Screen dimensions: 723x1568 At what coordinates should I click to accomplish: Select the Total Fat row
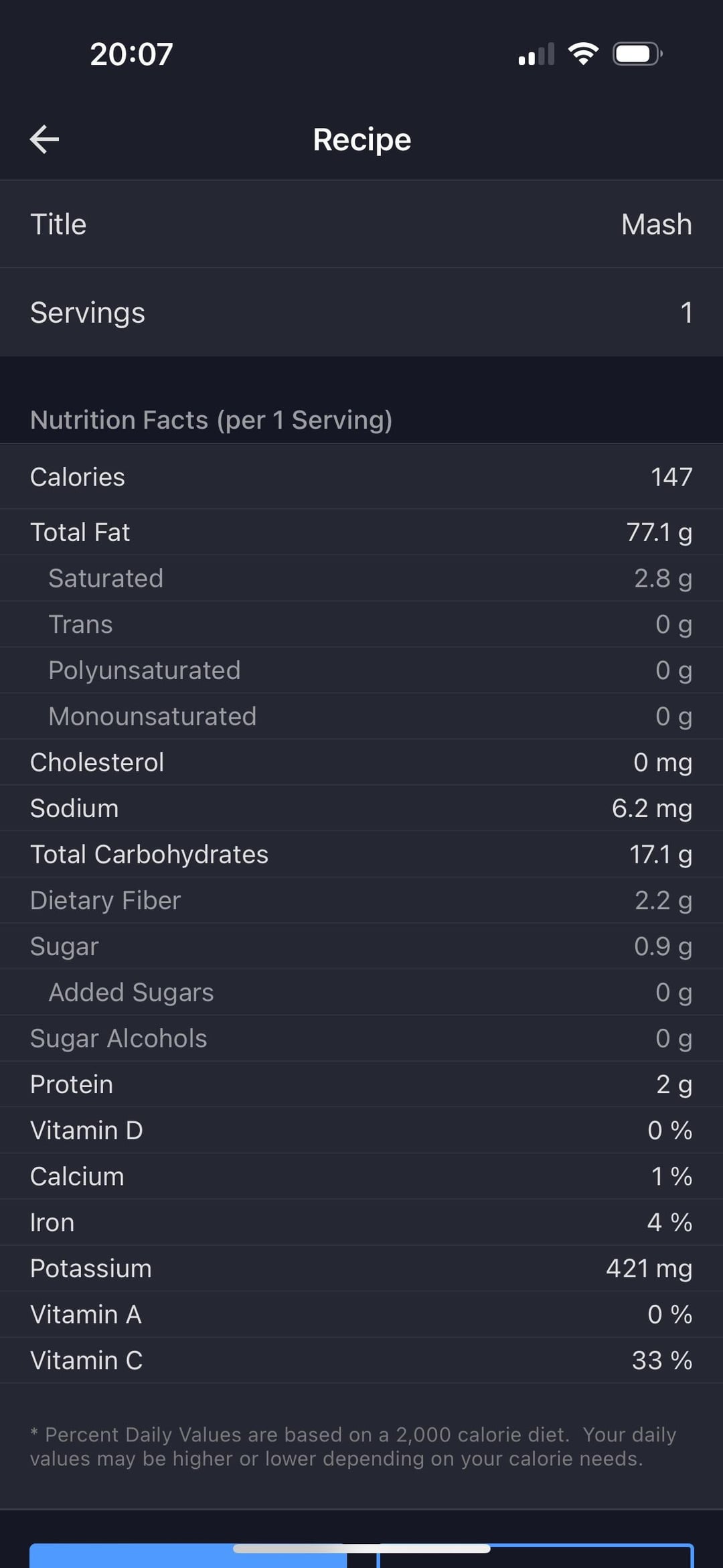click(361, 532)
